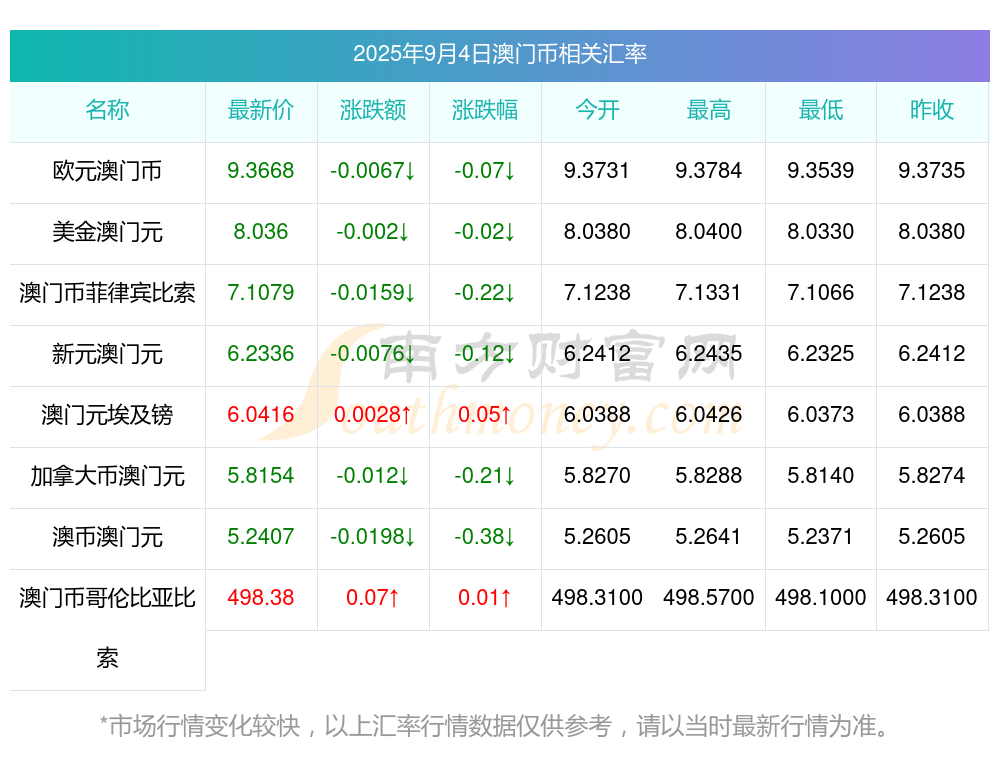Click low value 6.2325
This screenshot has height=757, width=1000.
point(821,353)
